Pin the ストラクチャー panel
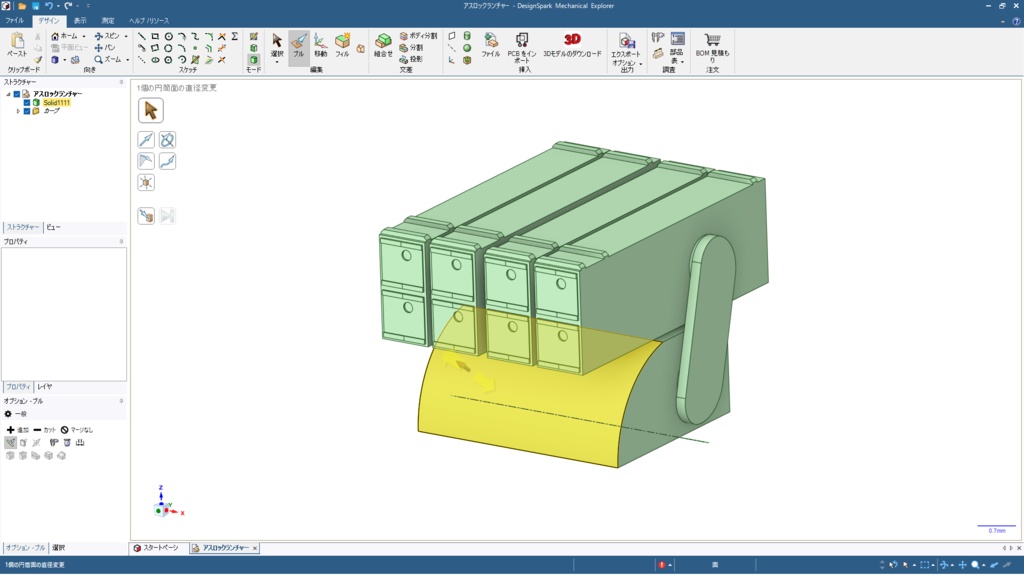This screenshot has width=1024, height=576. point(121,82)
